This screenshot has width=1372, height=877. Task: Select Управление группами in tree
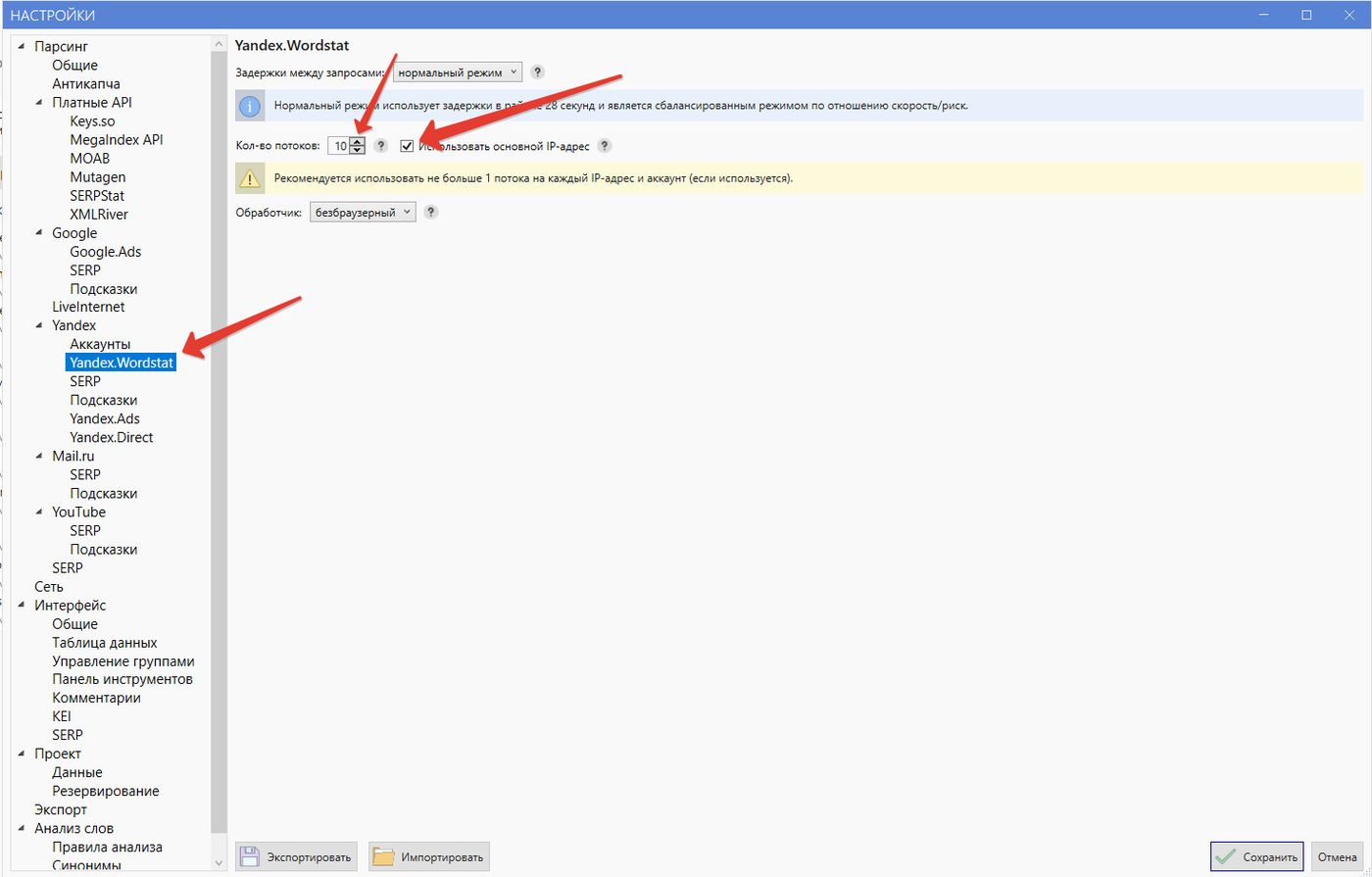123,661
